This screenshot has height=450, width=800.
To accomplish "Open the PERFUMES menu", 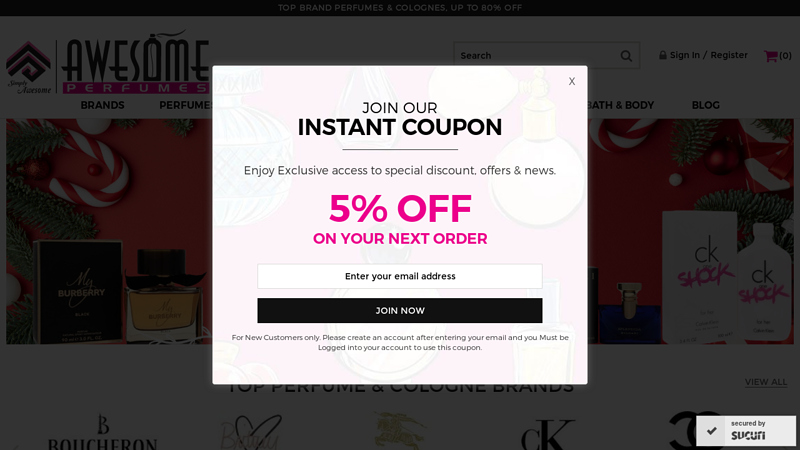I will (x=186, y=105).
